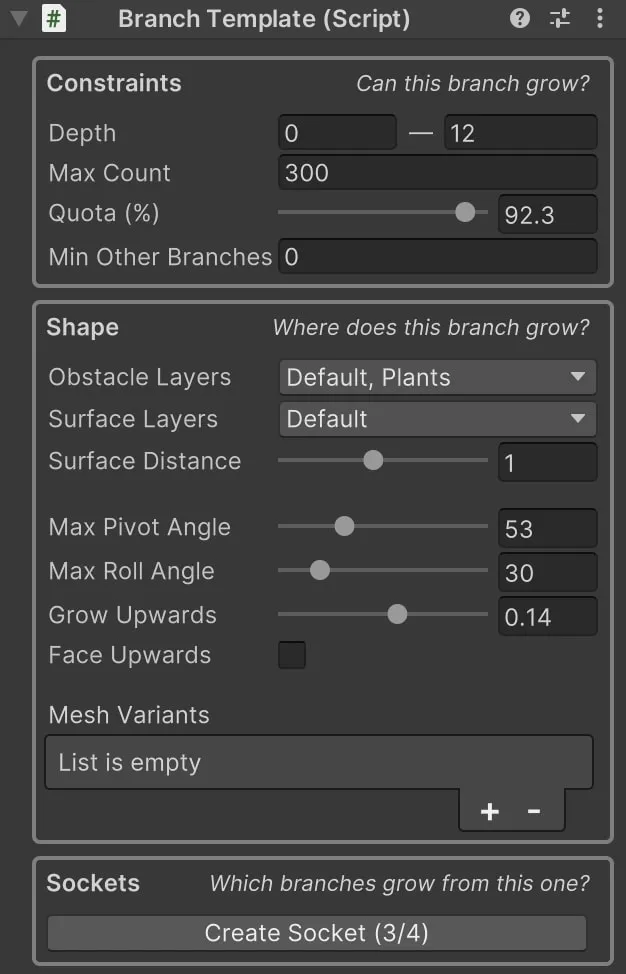Open the component presets sliders icon
Screen dimensions: 626x974
(560, 19)
